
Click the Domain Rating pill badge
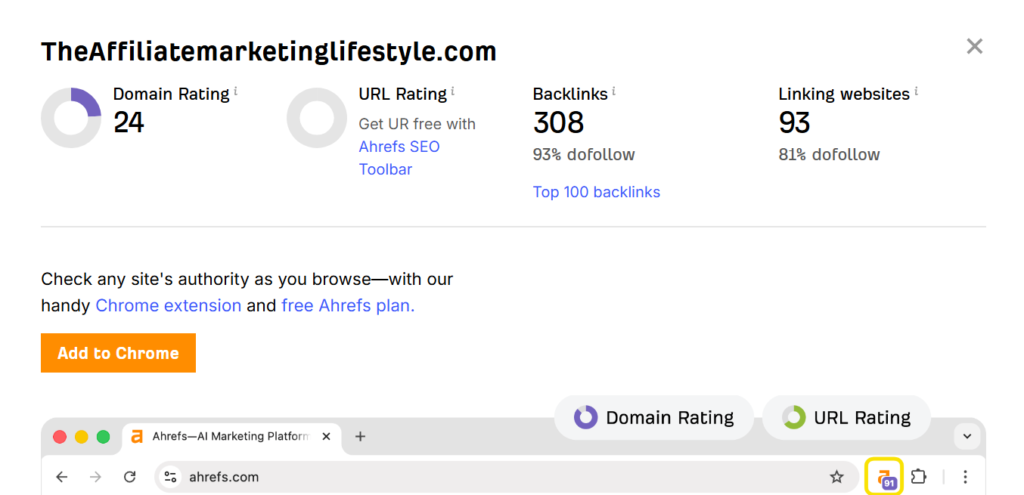[x=654, y=417]
